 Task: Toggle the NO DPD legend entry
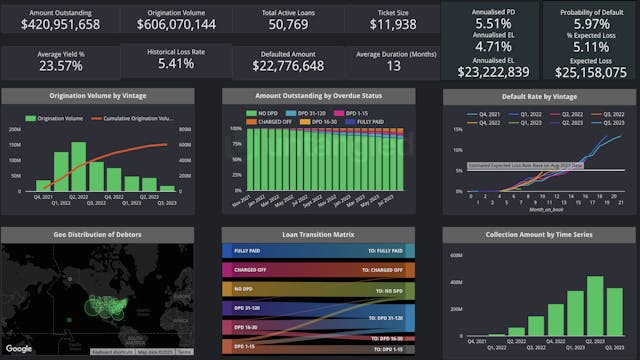point(262,113)
